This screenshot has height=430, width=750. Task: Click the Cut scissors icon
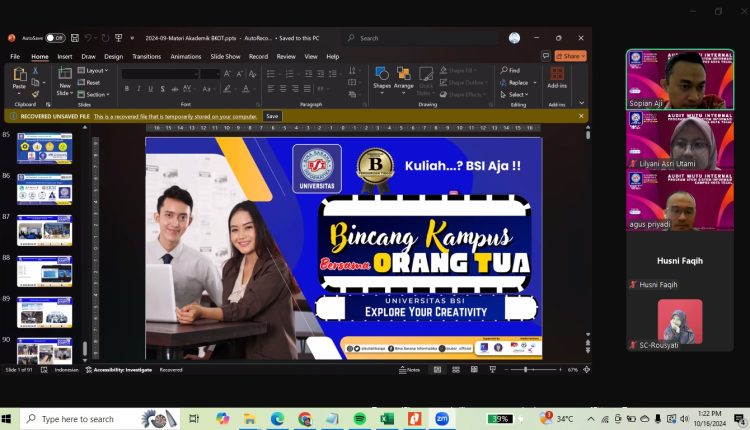tap(35, 70)
